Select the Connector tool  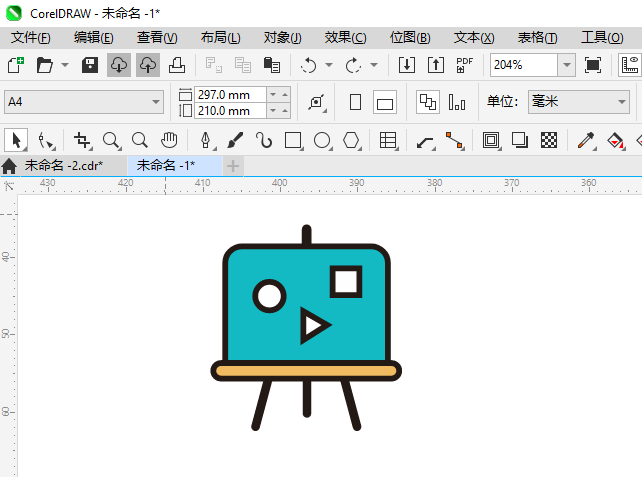[454, 140]
